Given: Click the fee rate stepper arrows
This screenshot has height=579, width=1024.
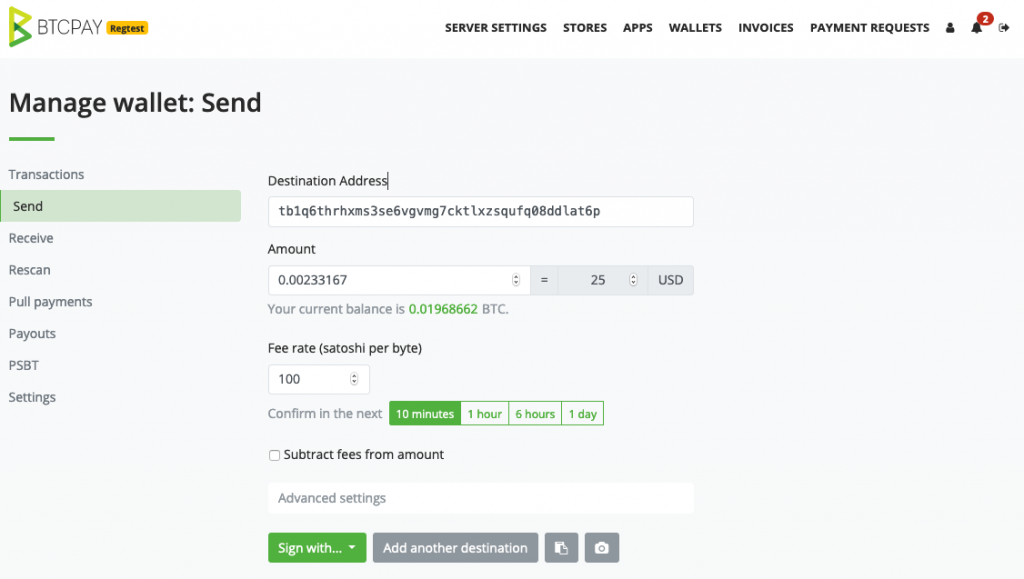Looking at the screenshot, I should (x=354, y=379).
